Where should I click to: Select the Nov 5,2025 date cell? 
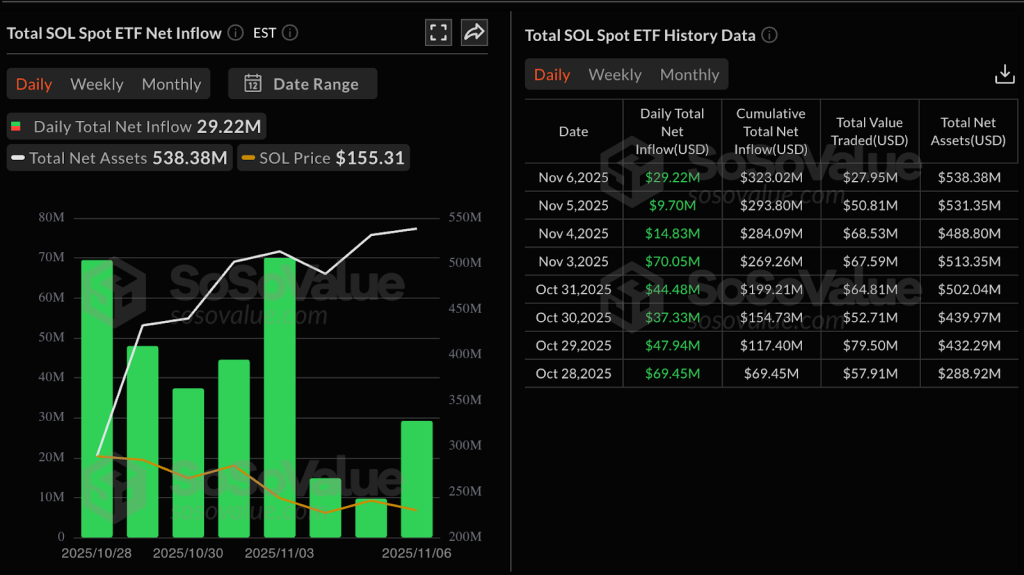(573, 205)
